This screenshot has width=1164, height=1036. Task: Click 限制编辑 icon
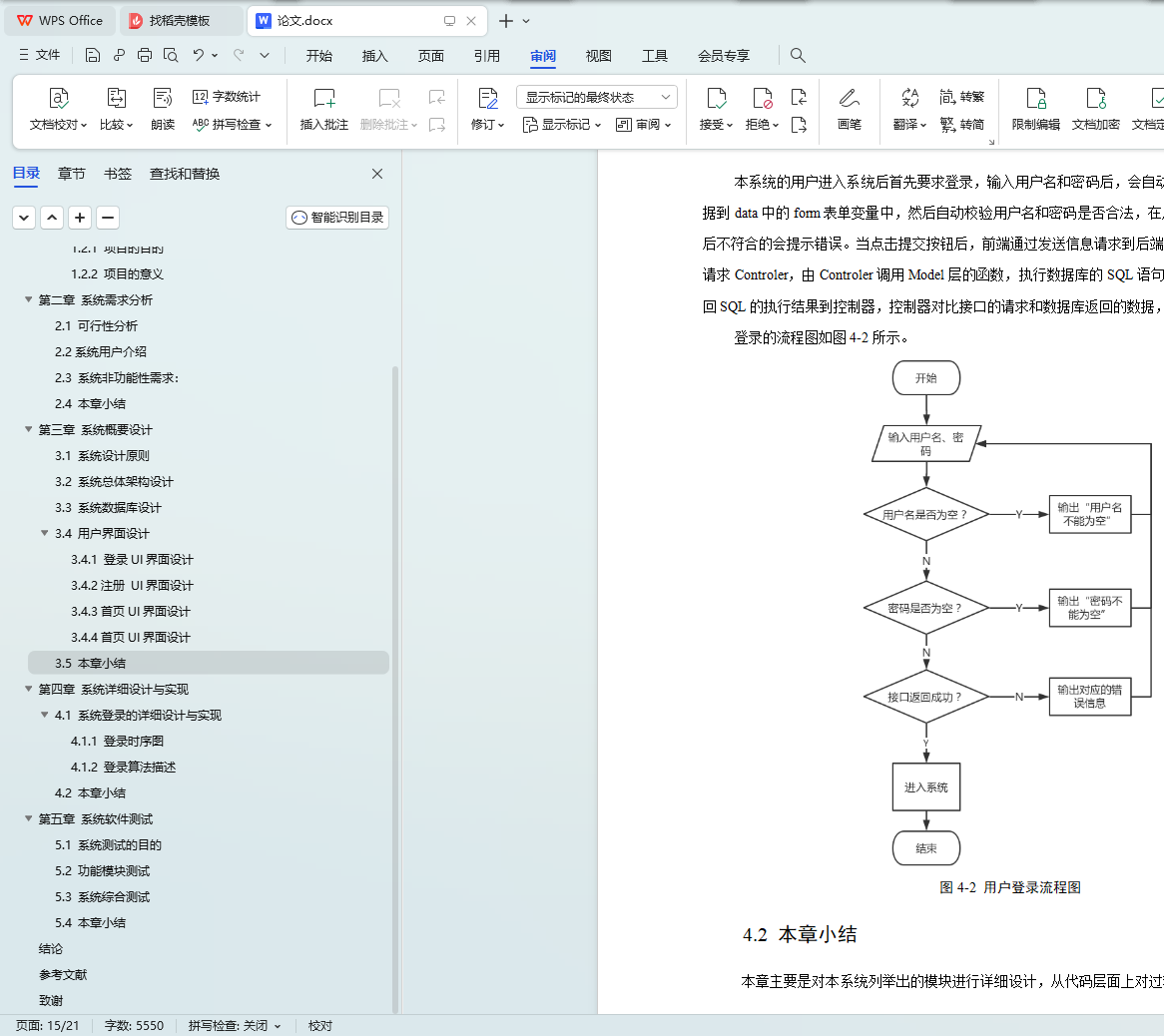tap(1036, 99)
